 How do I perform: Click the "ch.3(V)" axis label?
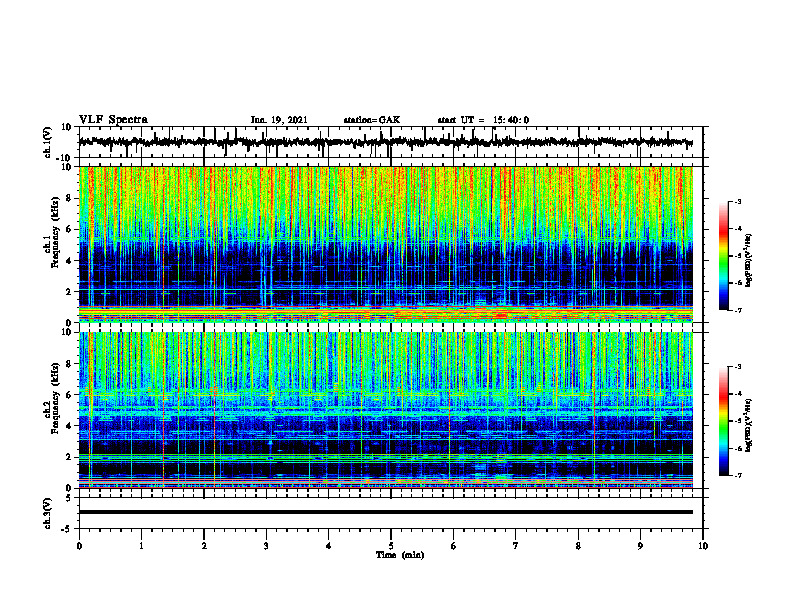click(x=48, y=513)
